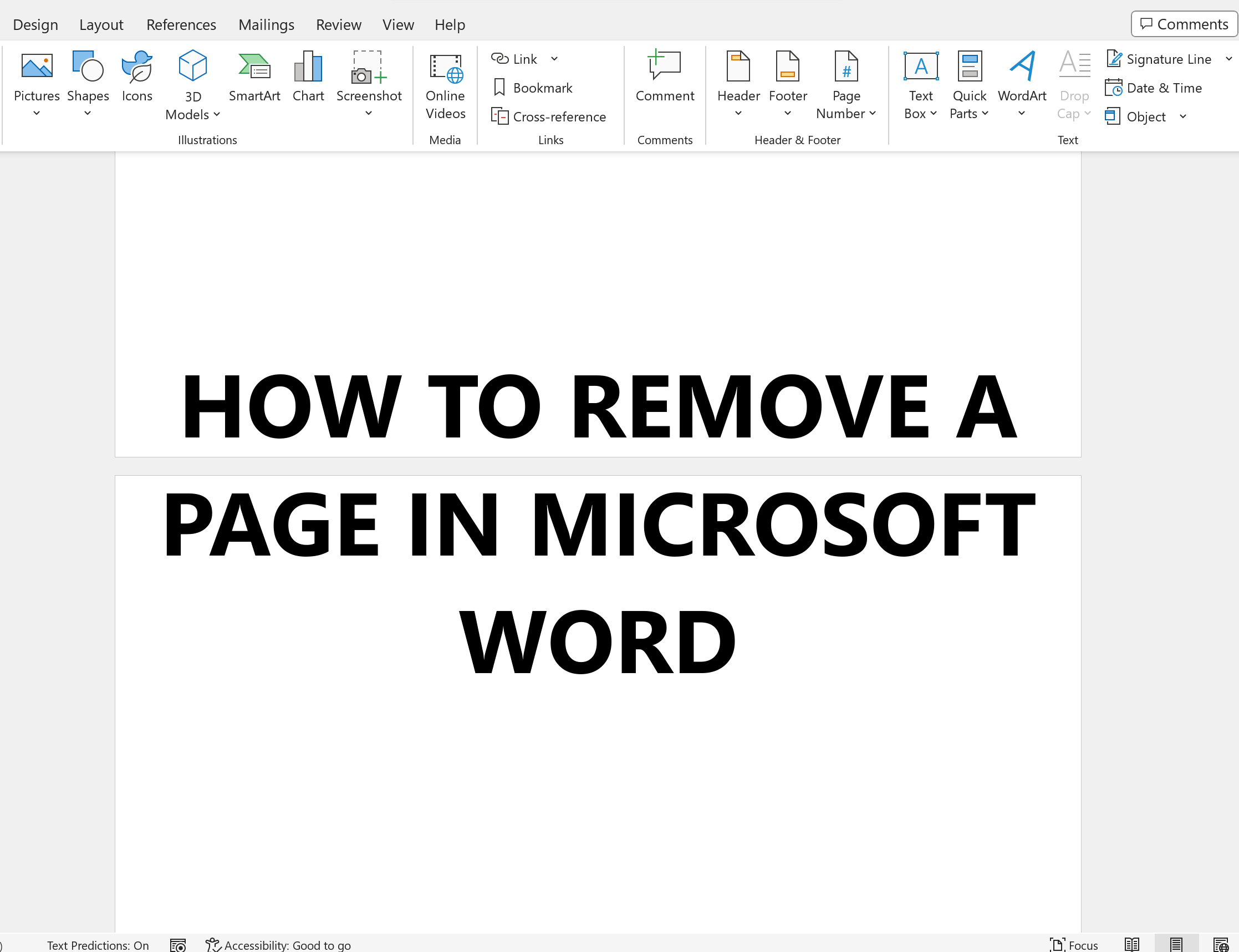This screenshot has width=1239, height=952.
Task: Insert Date & Time
Action: point(1154,88)
